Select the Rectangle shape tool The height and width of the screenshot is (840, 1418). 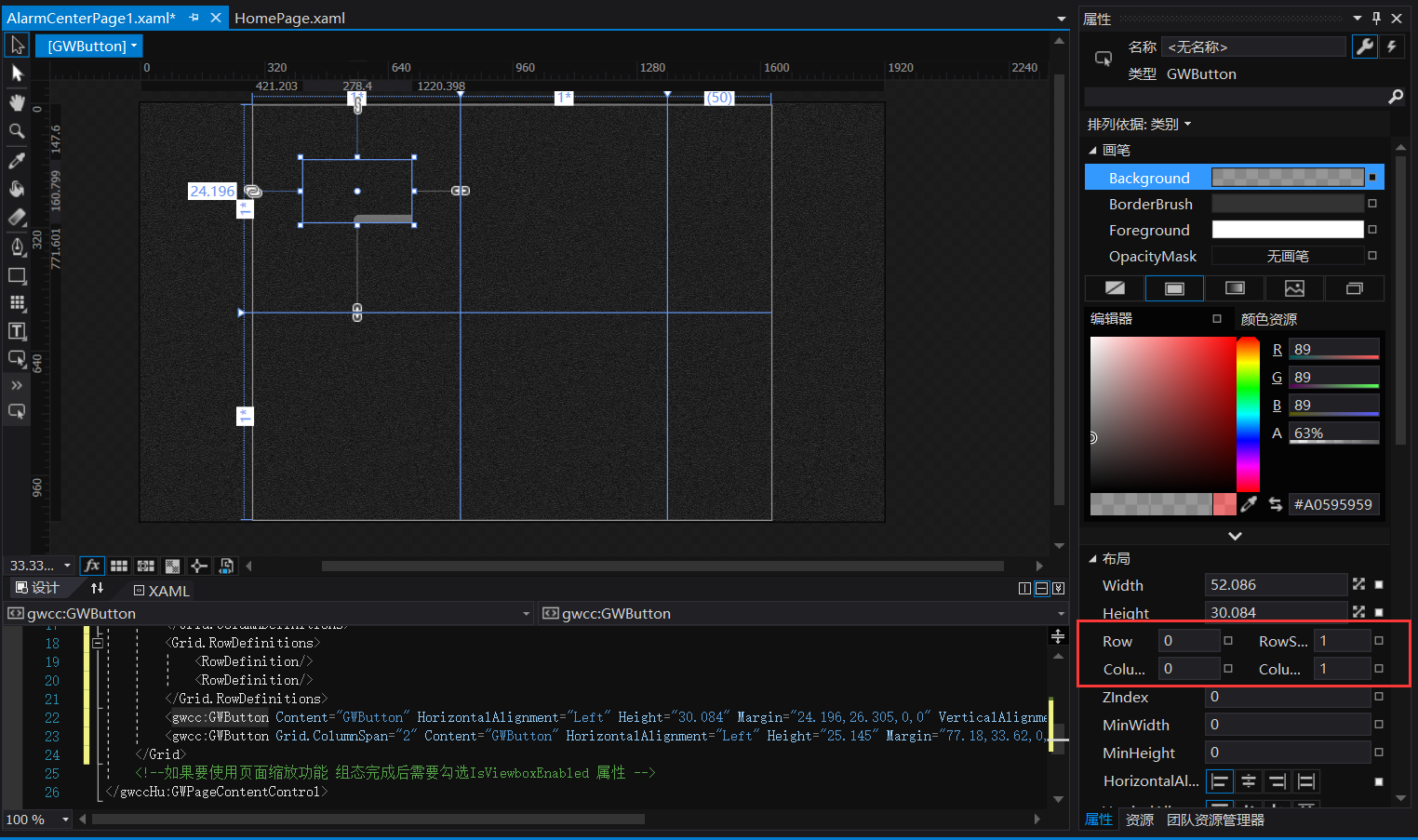point(17,275)
